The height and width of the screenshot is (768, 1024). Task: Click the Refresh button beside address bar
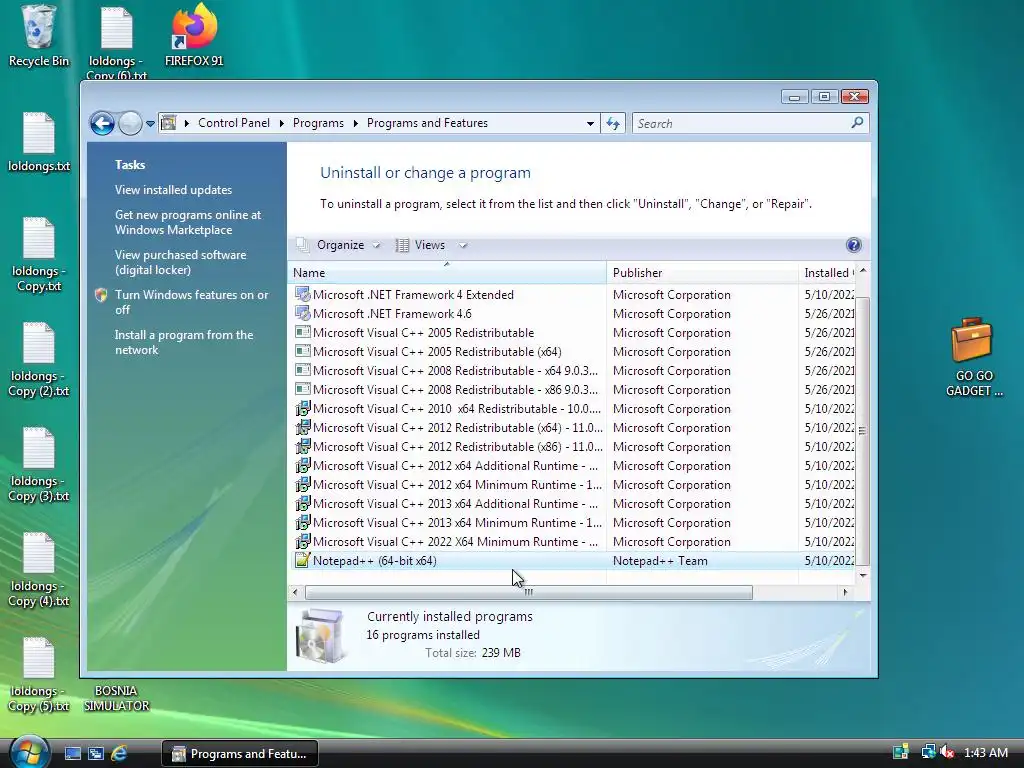coord(613,123)
